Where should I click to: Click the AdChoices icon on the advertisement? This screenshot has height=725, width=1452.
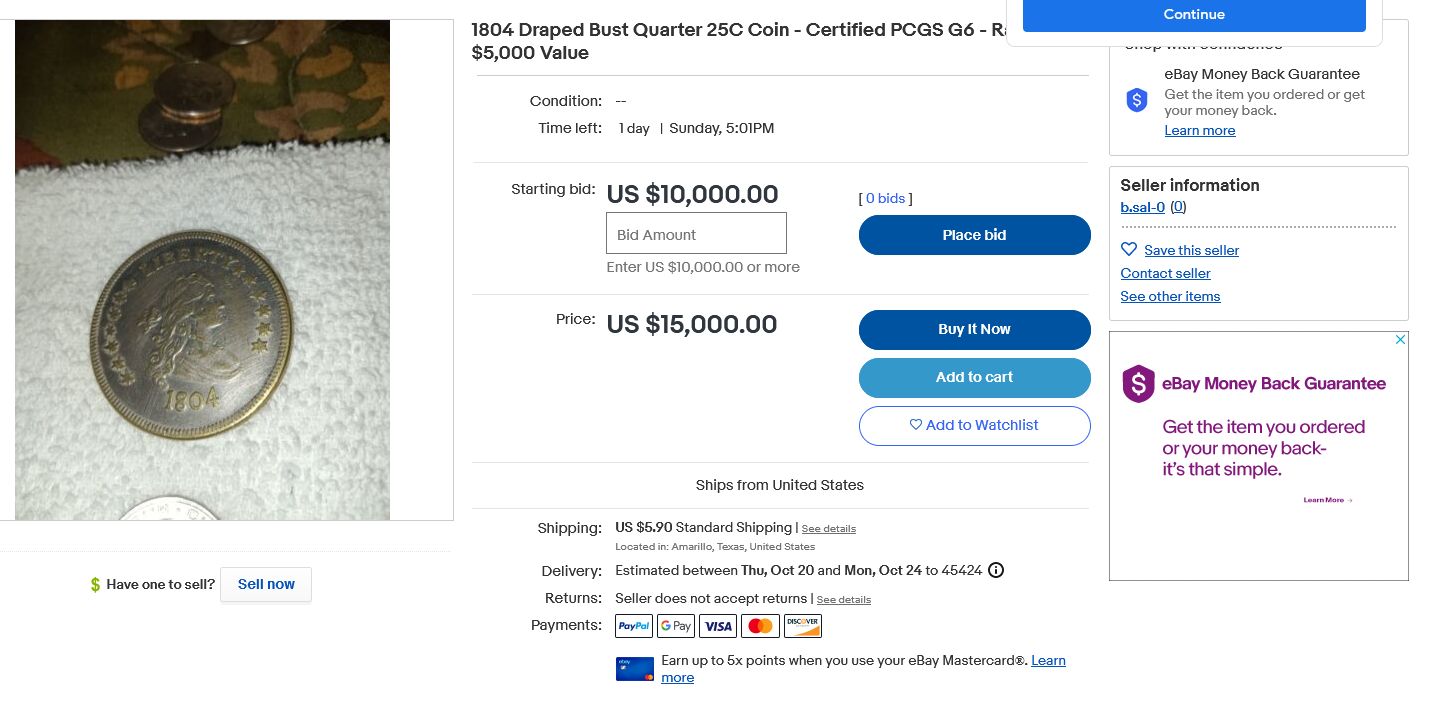pyautogui.click(x=1401, y=340)
